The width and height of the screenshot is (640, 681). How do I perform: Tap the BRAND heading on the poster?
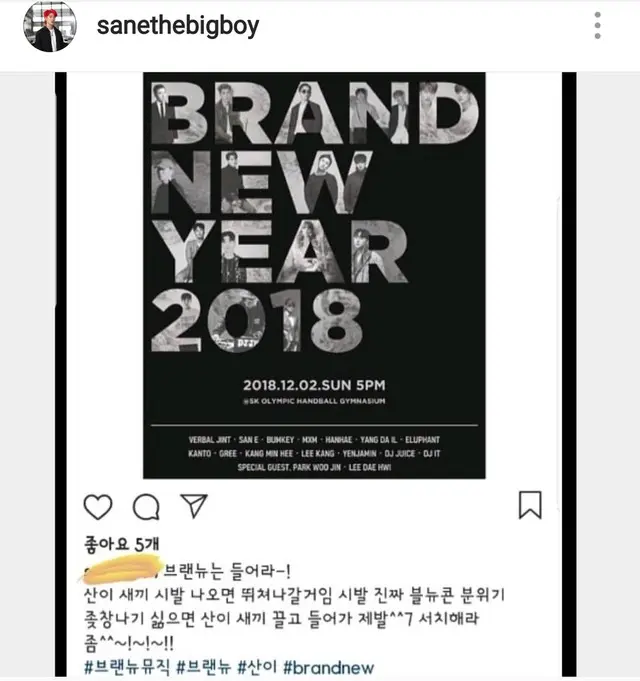(x=315, y=113)
